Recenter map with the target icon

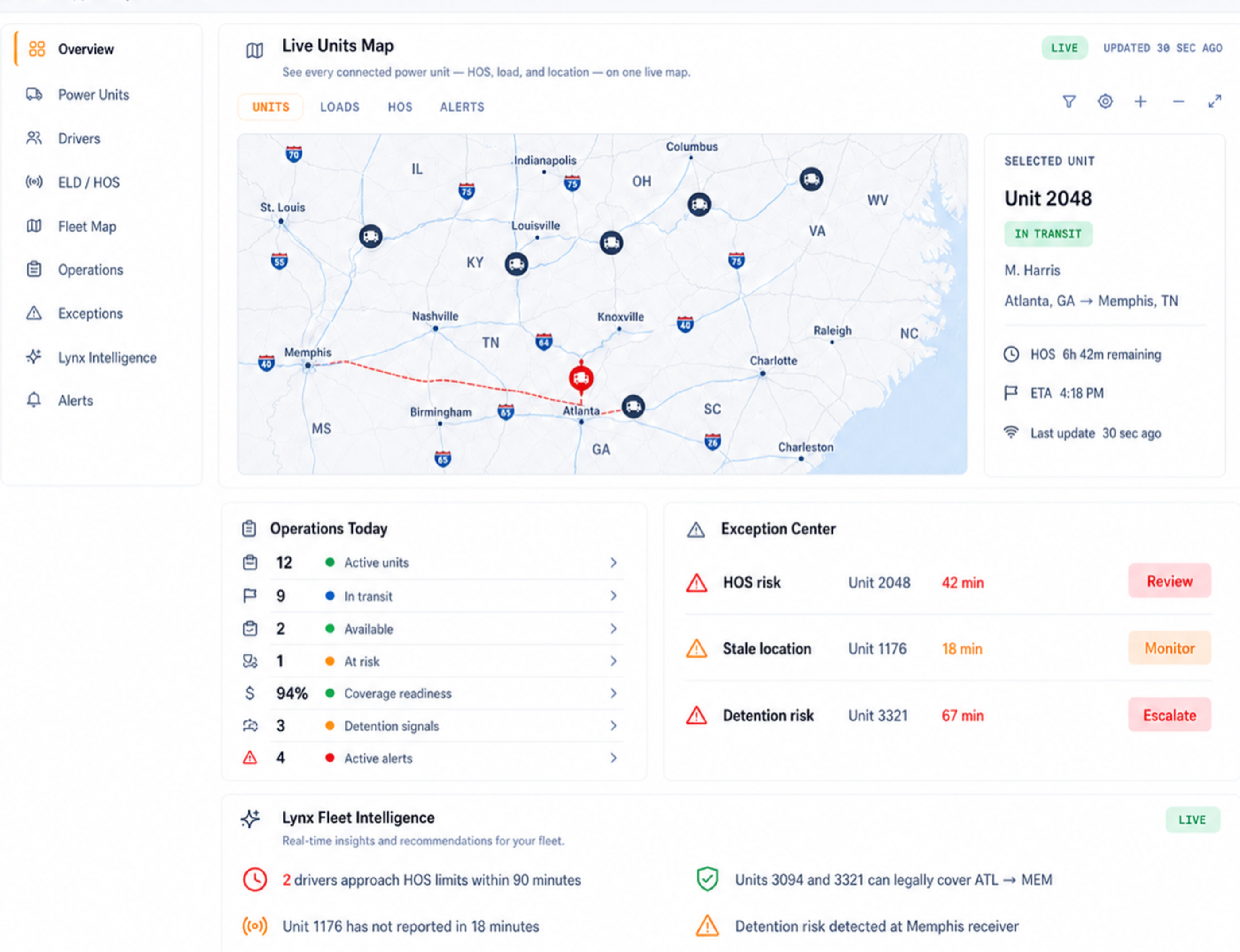pos(1105,101)
